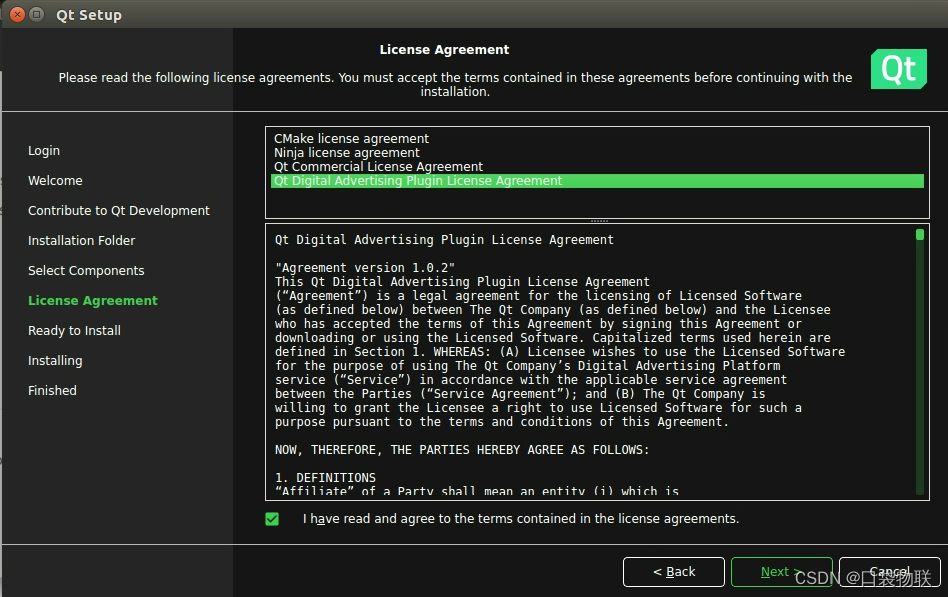Click the Finished step in sidebar

tap(52, 390)
